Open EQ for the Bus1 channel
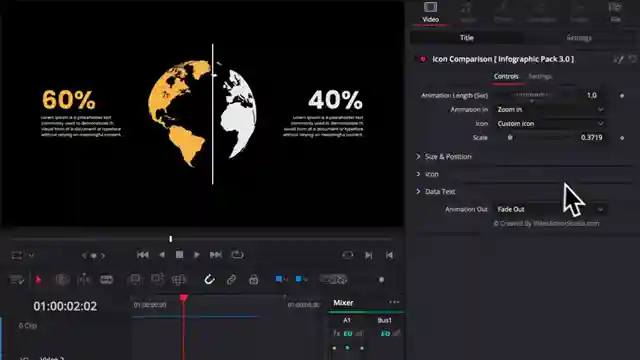Image resolution: width=640 pixels, height=360 pixels. (385, 334)
